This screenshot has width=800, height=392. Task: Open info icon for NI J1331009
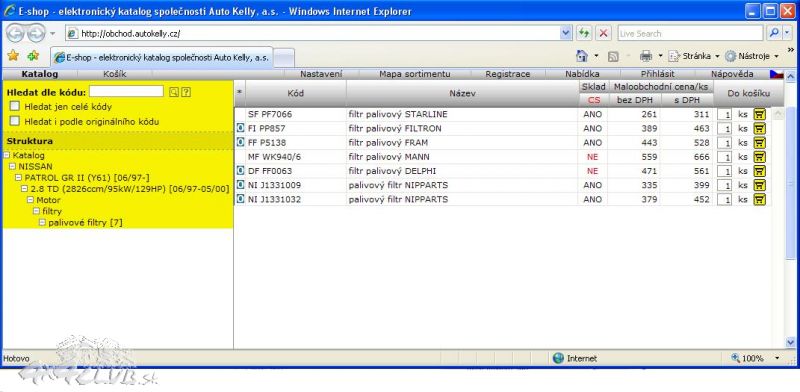(x=241, y=185)
